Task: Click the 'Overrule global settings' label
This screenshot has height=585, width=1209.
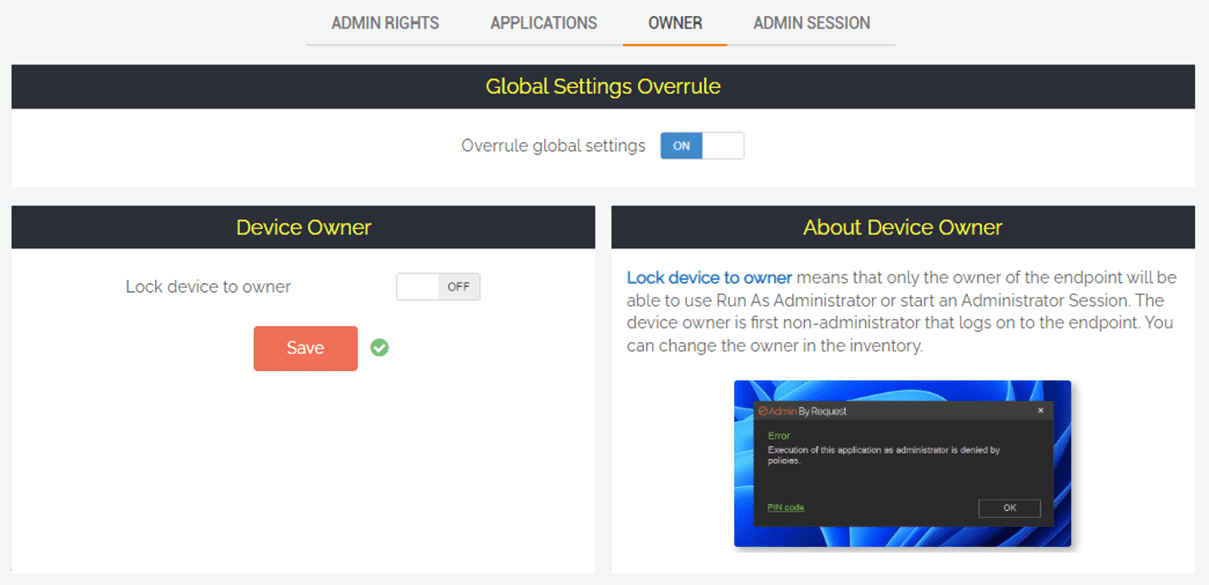Action: pyautogui.click(x=553, y=146)
